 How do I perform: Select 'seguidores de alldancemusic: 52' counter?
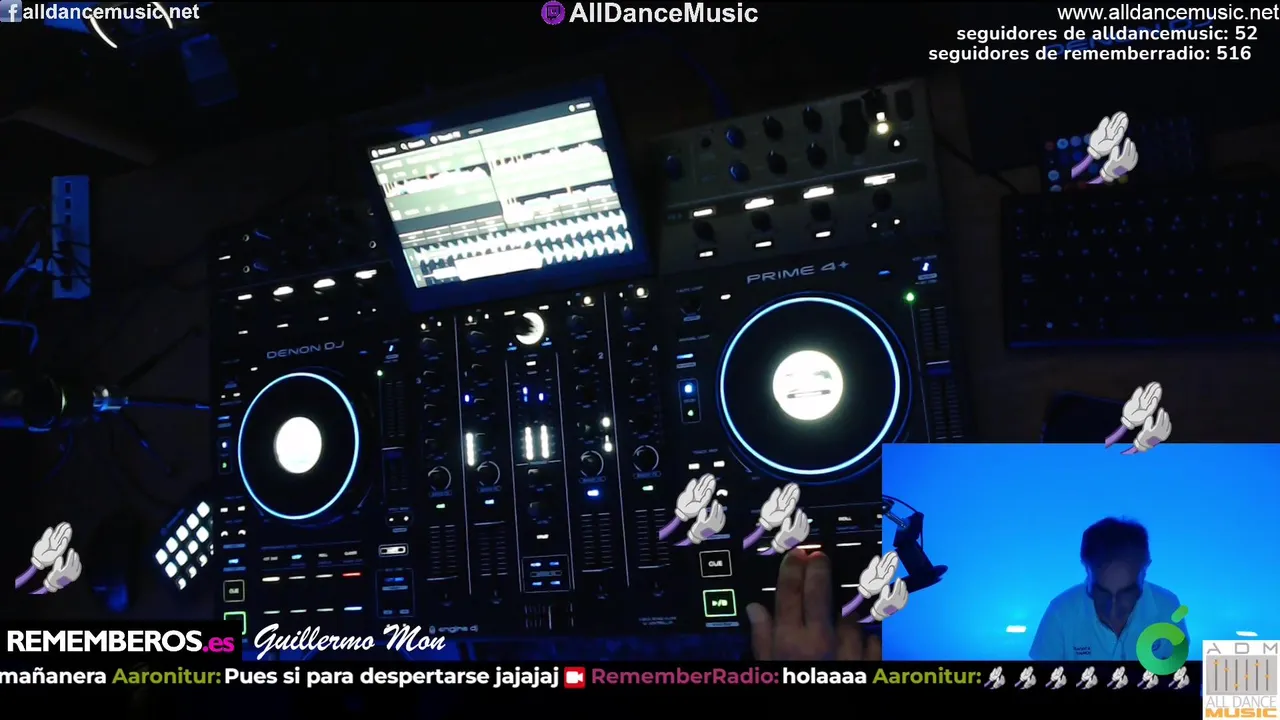[1107, 33]
